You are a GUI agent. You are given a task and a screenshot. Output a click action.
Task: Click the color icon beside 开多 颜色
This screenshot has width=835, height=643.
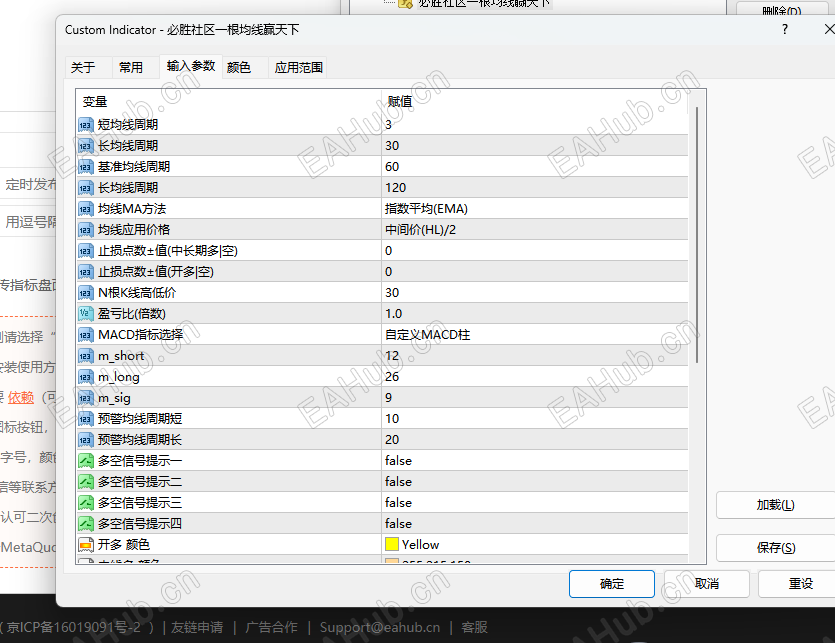click(x=86, y=545)
